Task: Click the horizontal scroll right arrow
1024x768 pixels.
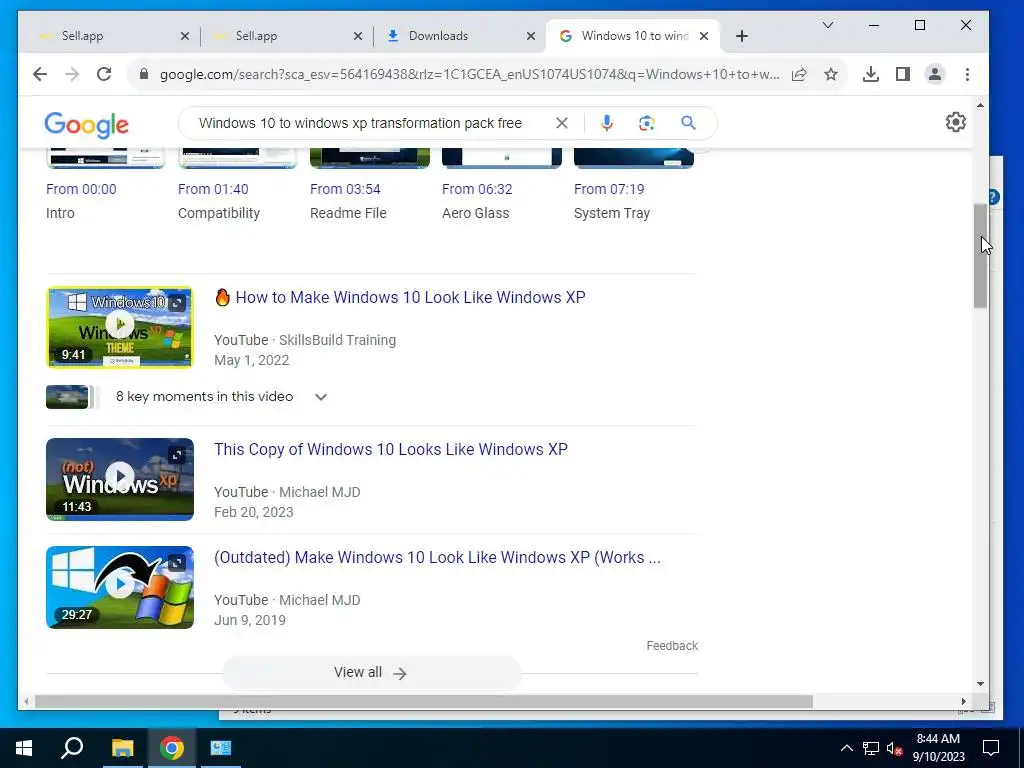Action: [963, 701]
